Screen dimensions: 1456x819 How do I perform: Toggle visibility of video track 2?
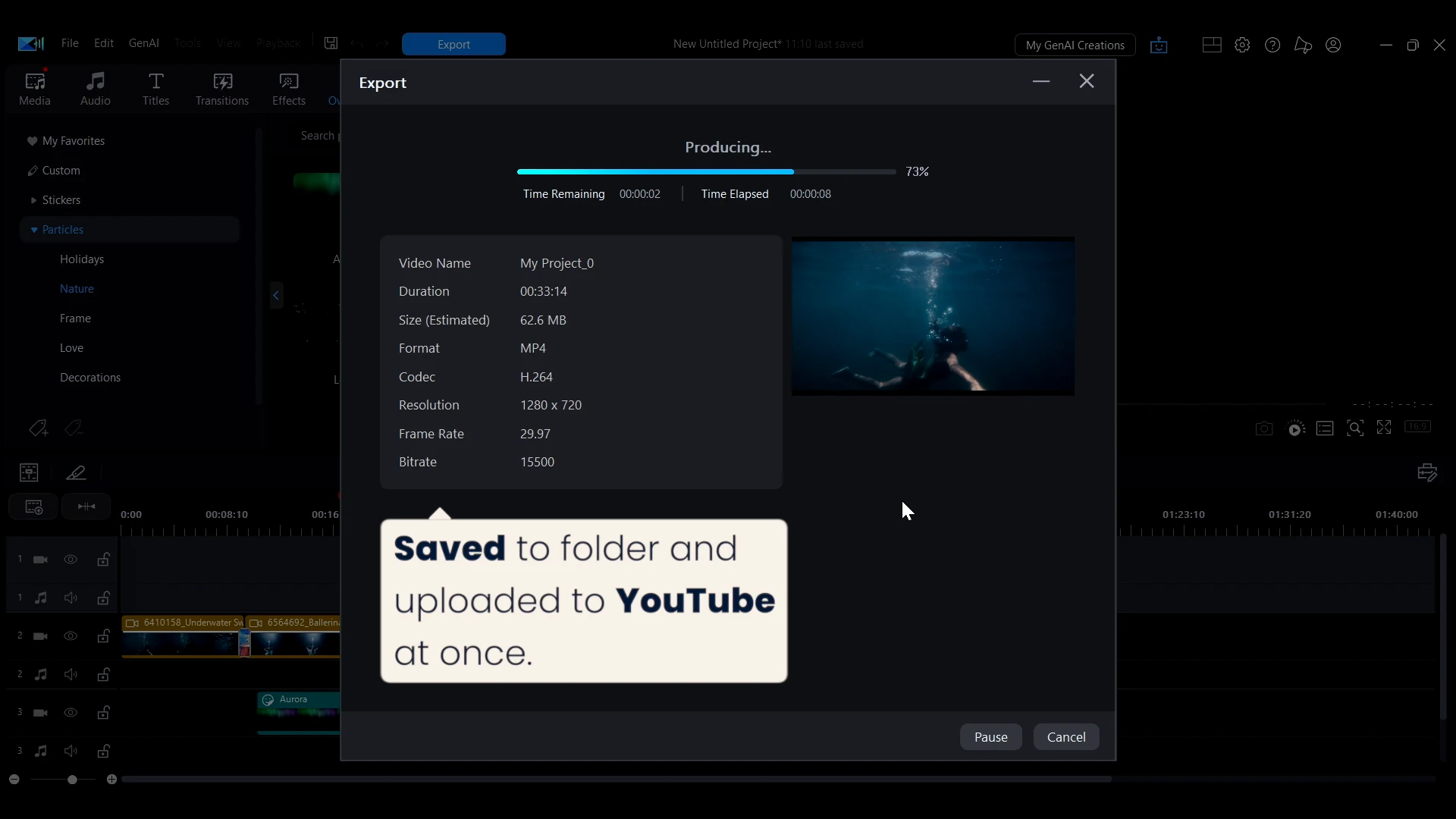pyautogui.click(x=71, y=636)
